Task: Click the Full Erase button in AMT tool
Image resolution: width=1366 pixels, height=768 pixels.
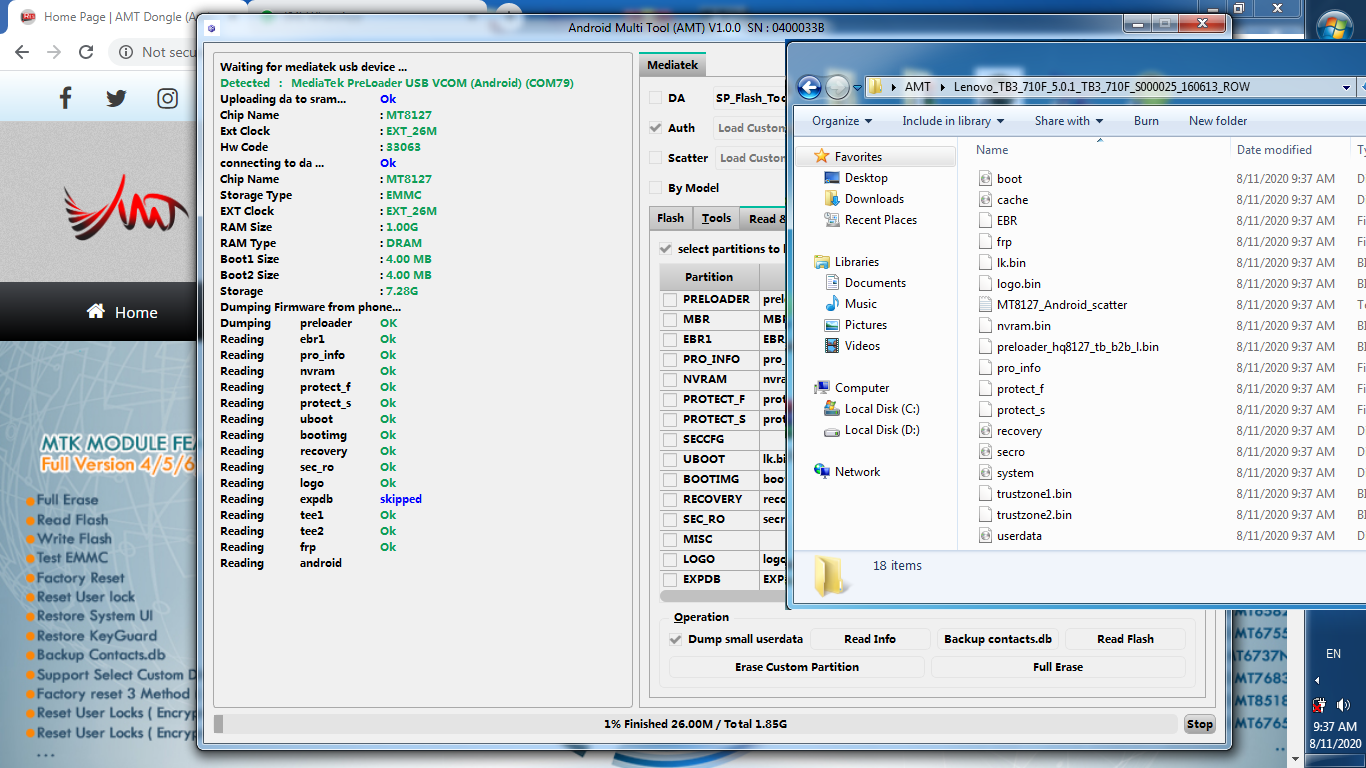Action: [1058, 667]
